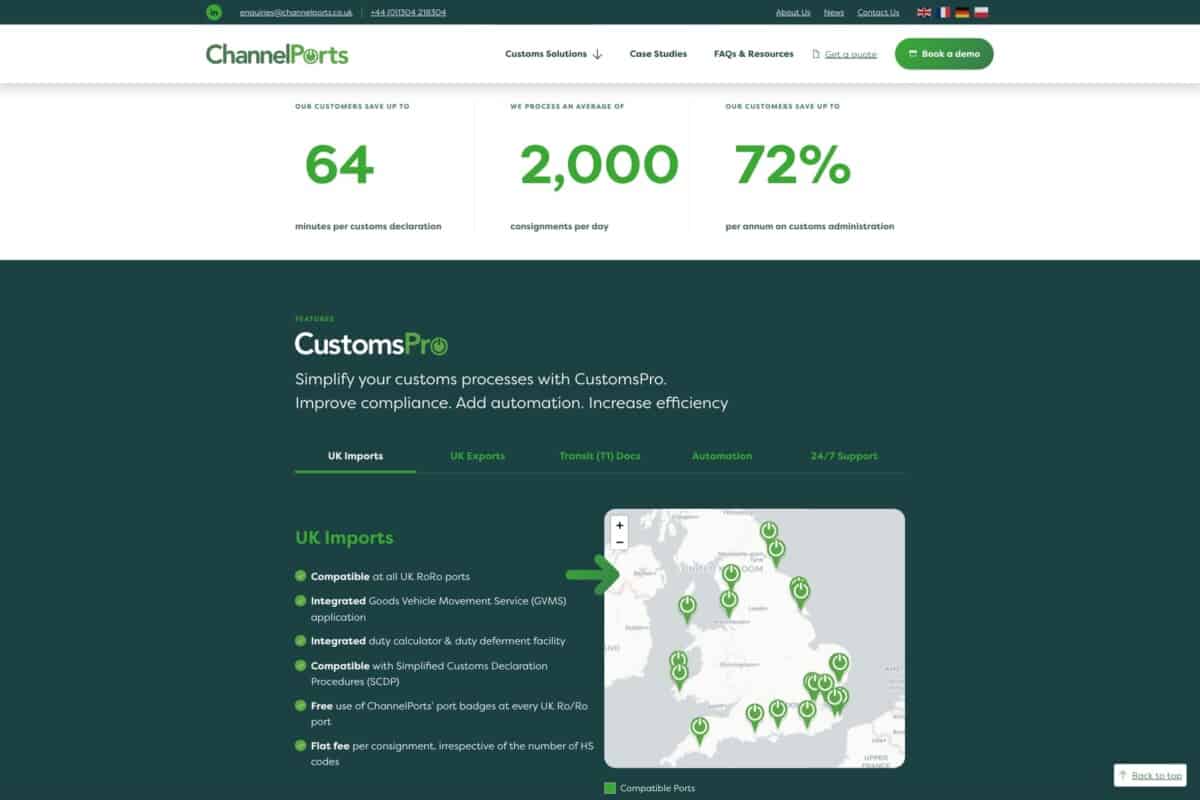Select the port pin near Poole
This screenshot has height=800, width=1200.
(755, 716)
